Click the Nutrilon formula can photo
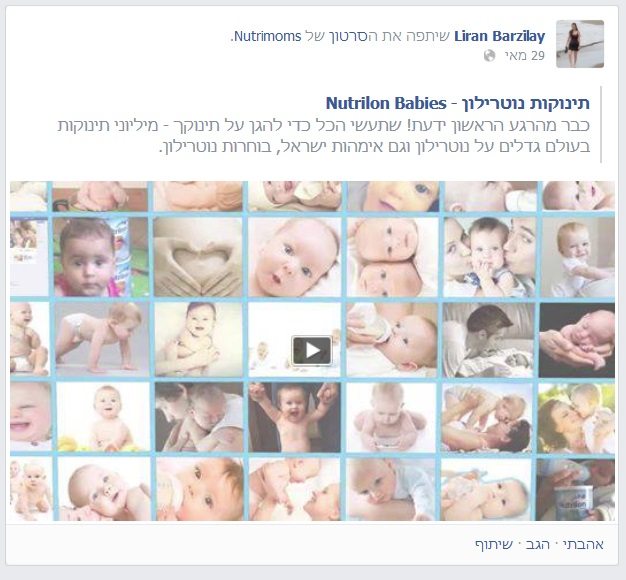 pos(575,489)
